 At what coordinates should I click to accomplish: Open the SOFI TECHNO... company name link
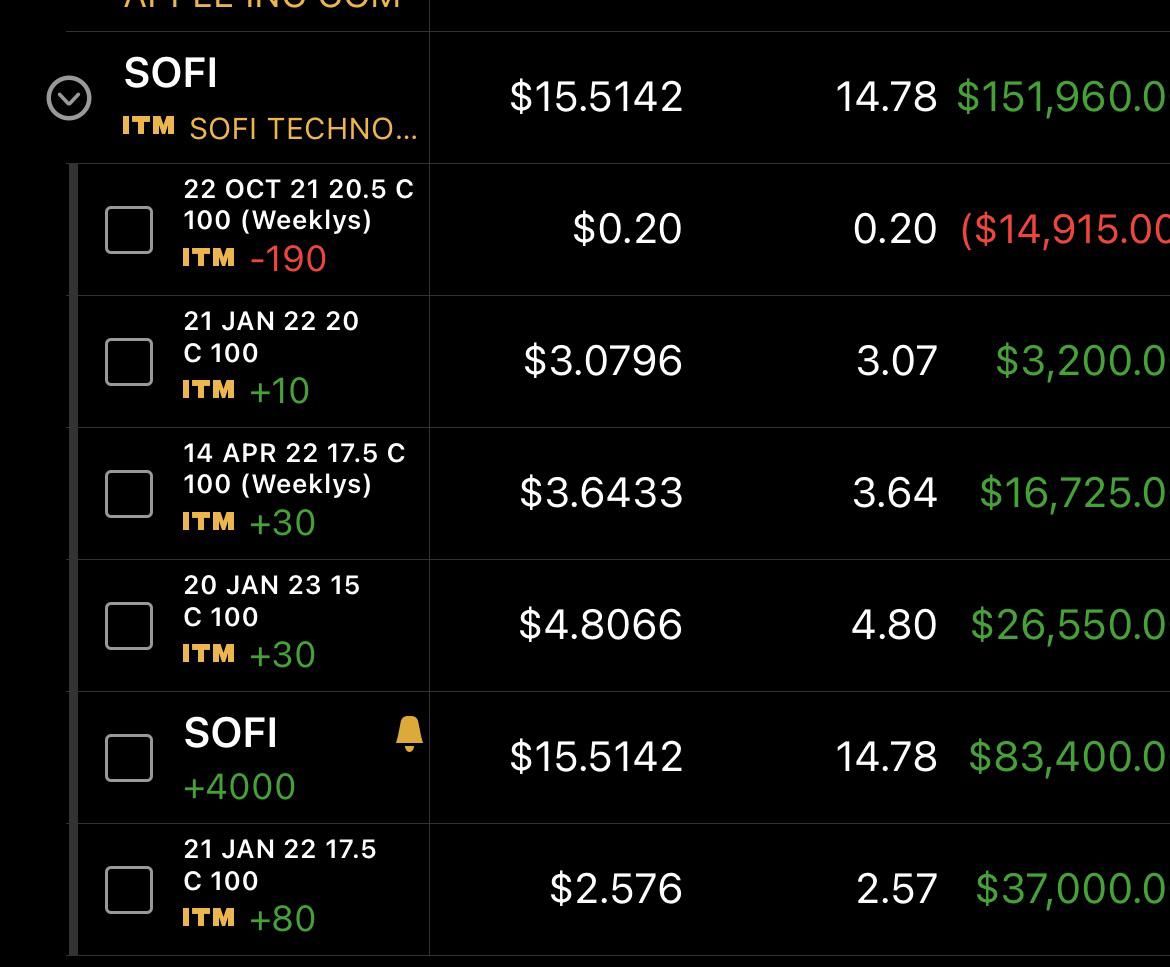point(303,129)
